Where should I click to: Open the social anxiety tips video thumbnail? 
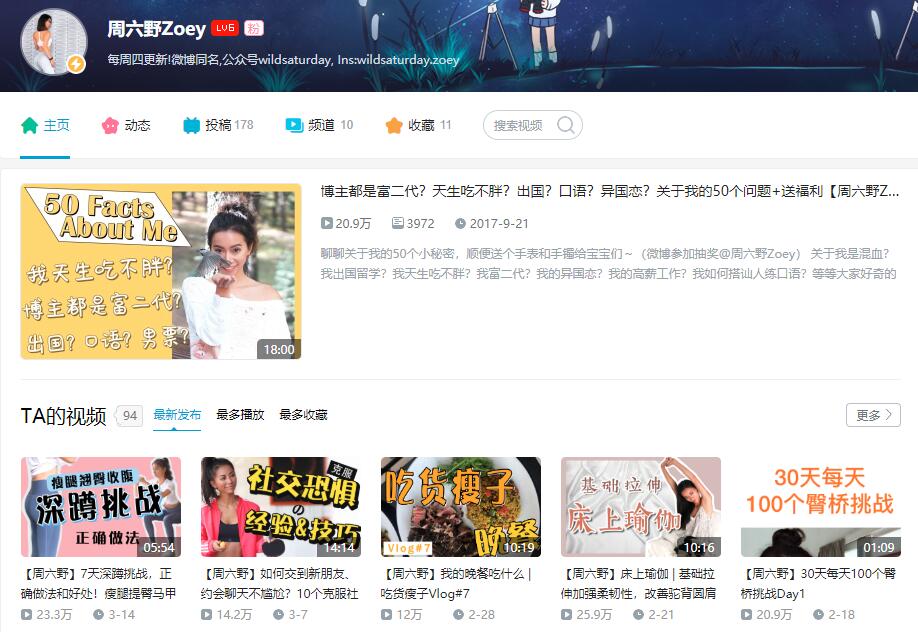click(281, 507)
